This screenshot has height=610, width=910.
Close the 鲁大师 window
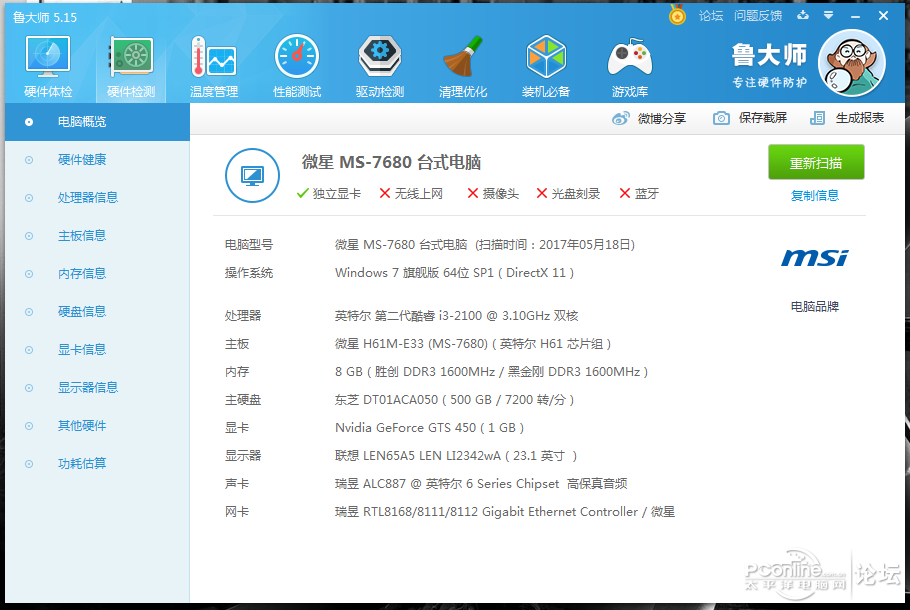point(883,16)
